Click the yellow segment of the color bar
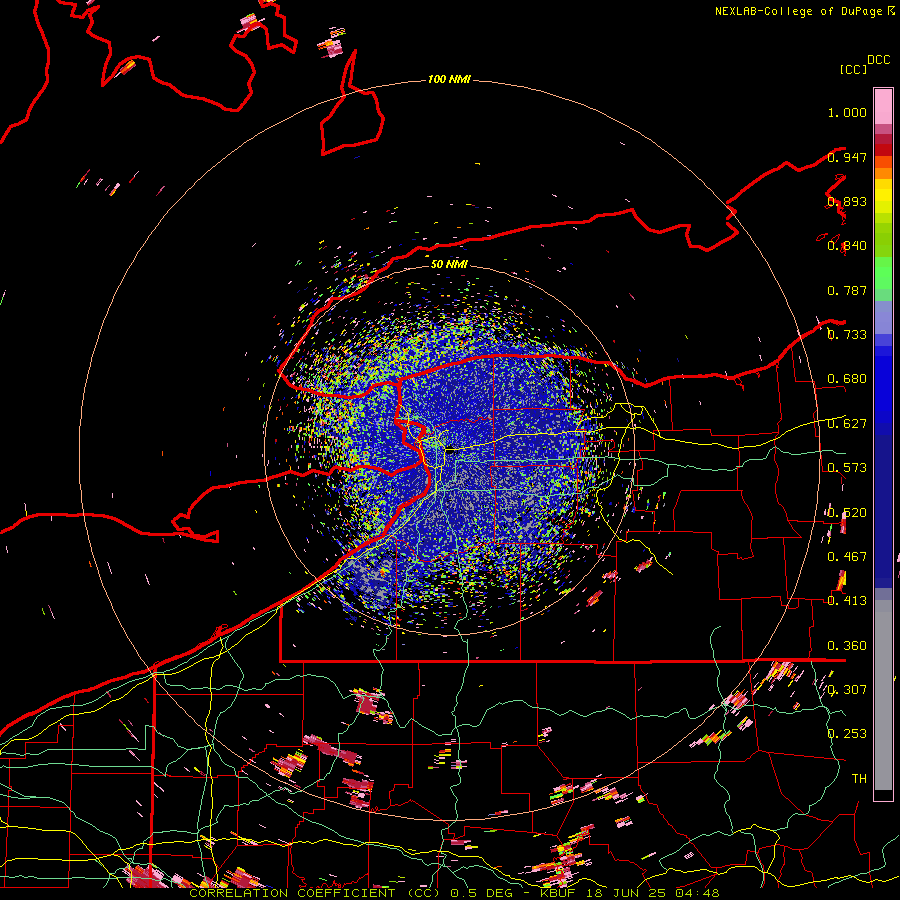The image size is (900, 900). point(883,196)
